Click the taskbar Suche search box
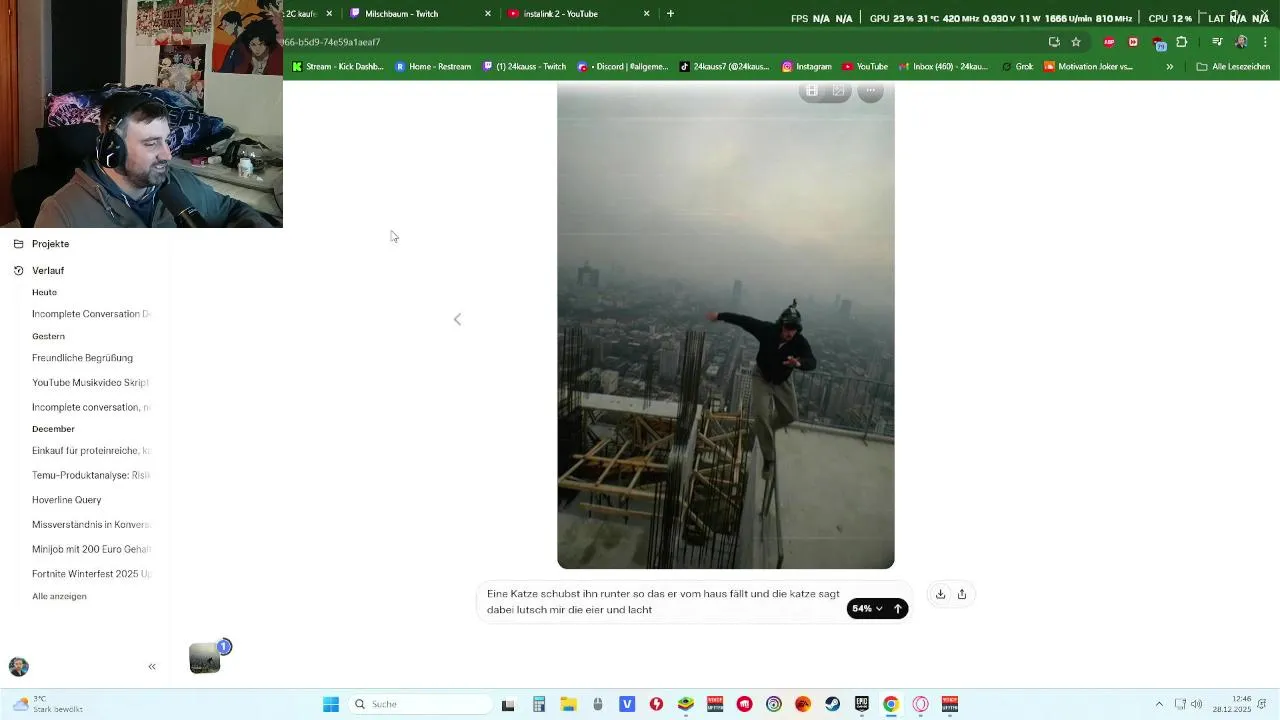Image resolution: width=1280 pixels, height=720 pixels. tap(420, 704)
